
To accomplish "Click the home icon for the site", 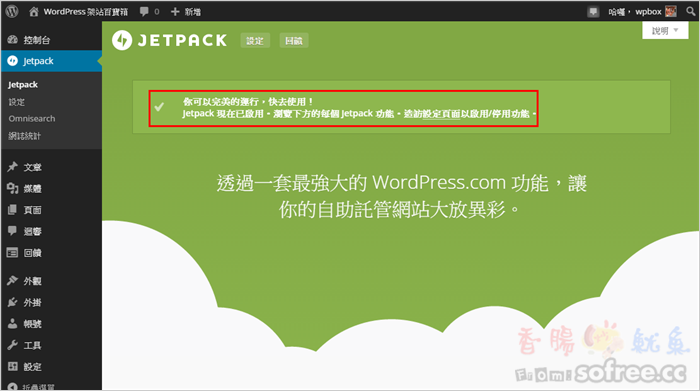I will (x=34, y=12).
